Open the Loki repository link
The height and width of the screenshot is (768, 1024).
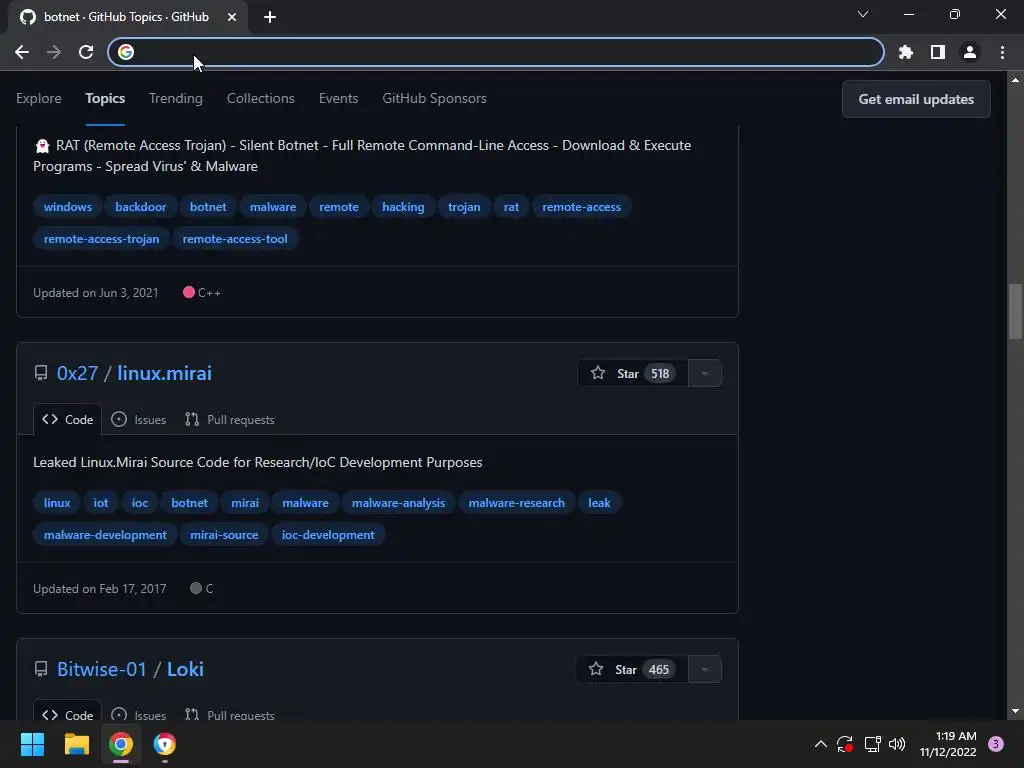click(185, 669)
